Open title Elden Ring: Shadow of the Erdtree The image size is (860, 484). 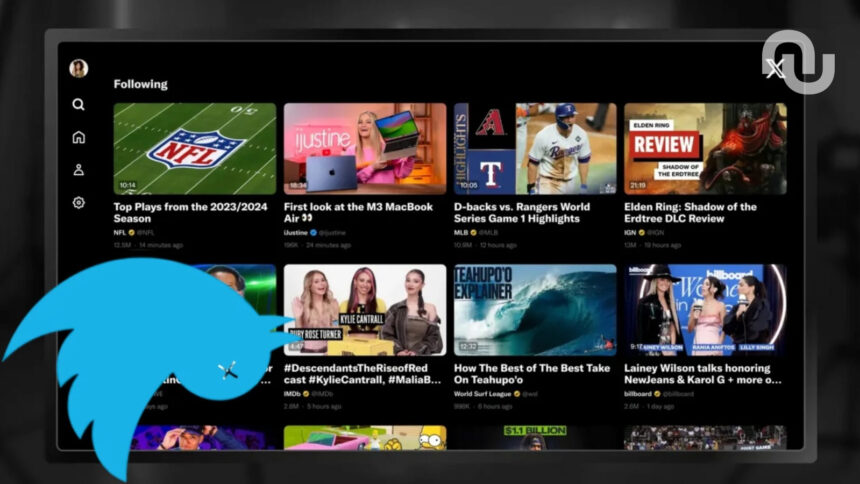[x=691, y=212]
